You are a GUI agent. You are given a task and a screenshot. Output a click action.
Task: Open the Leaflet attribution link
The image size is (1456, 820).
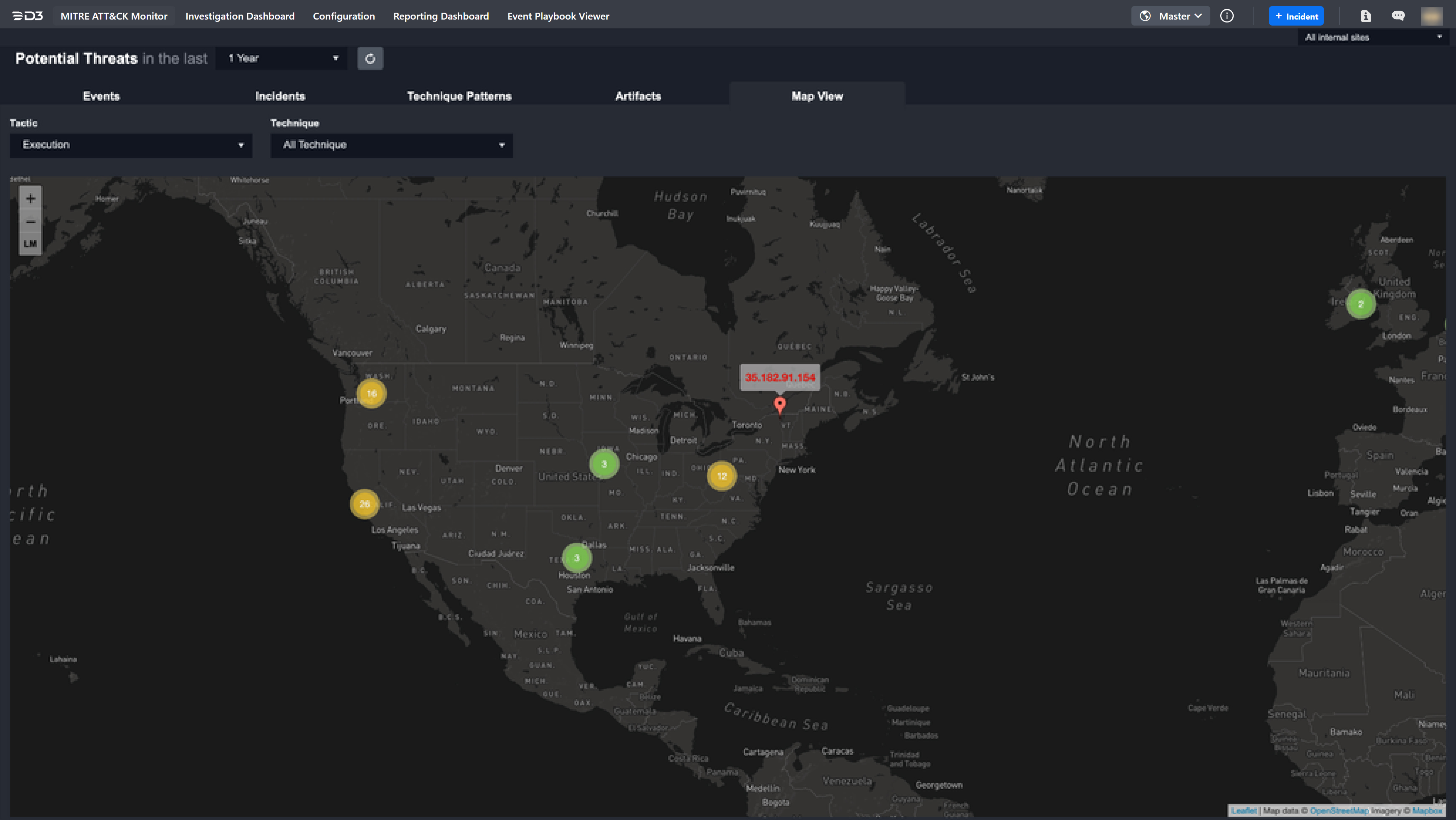[1243, 810]
